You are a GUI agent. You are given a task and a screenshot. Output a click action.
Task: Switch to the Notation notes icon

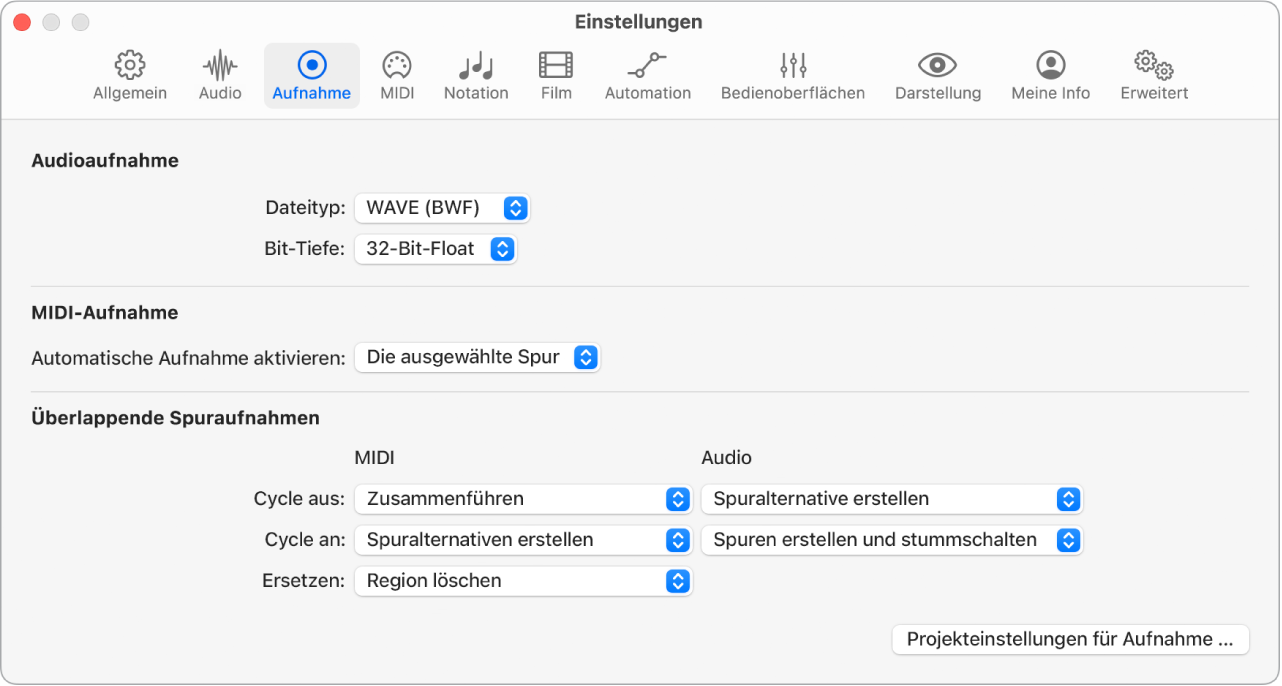pyautogui.click(x=476, y=66)
